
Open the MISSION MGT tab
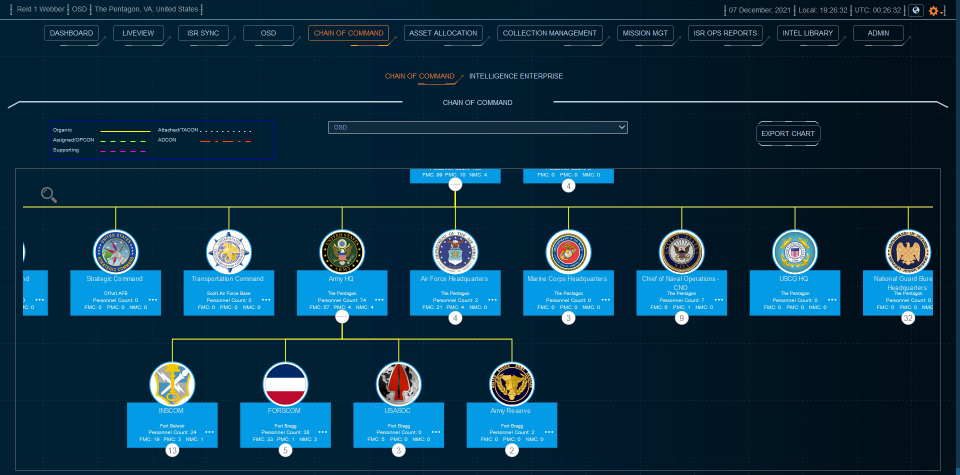click(645, 33)
